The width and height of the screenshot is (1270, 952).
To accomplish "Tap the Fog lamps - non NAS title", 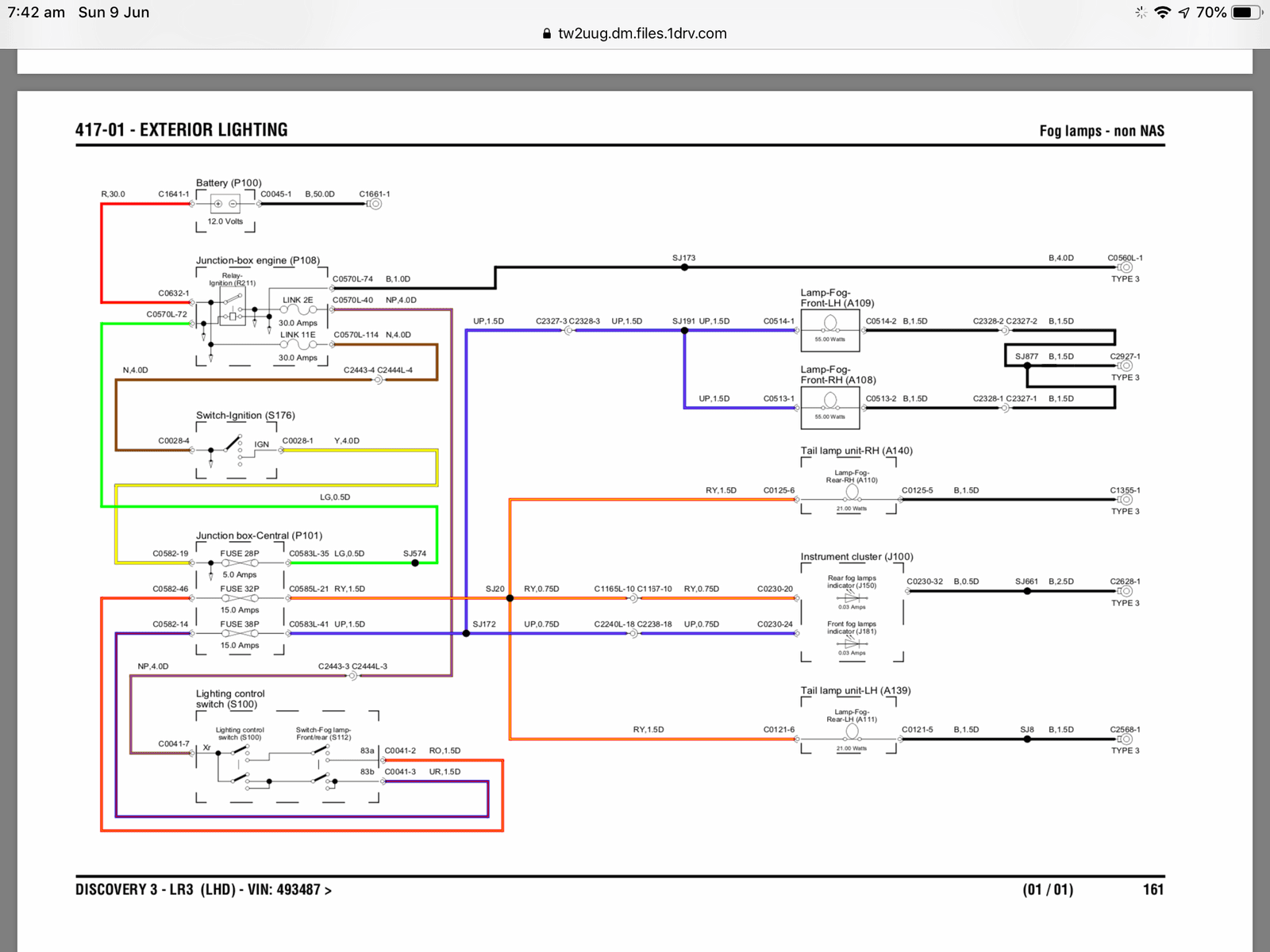I will 1102,131.
